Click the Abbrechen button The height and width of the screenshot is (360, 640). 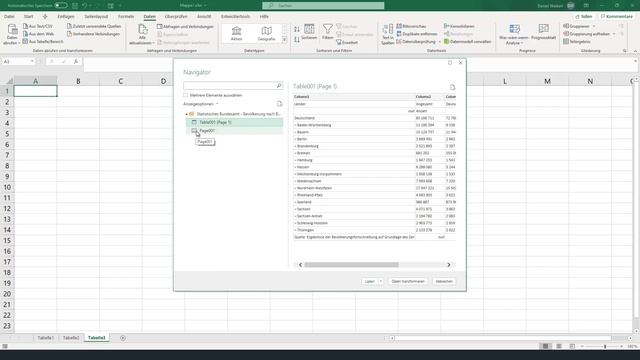click(x=444, y=281)
